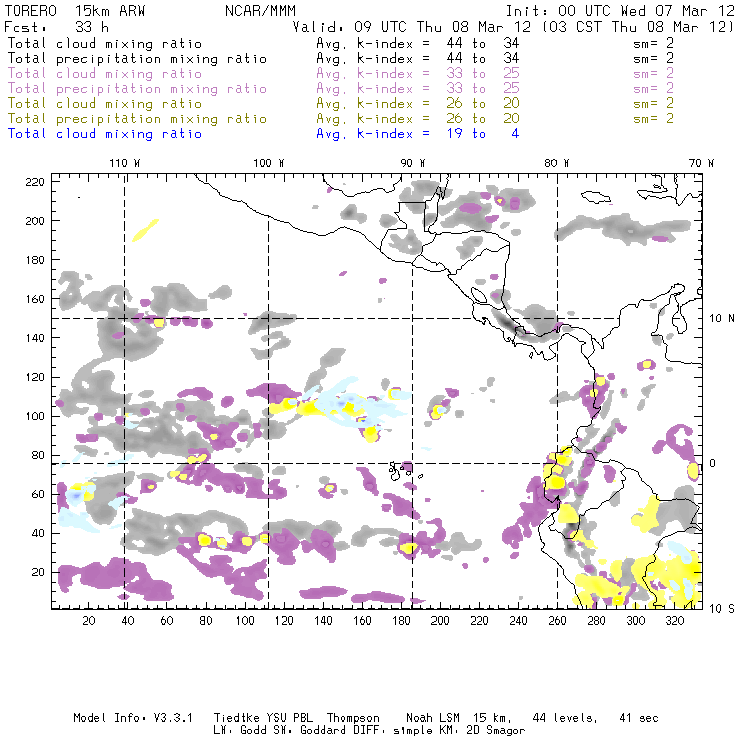Click the blue 'k-index = 19 to 4' text

point(437,134)
